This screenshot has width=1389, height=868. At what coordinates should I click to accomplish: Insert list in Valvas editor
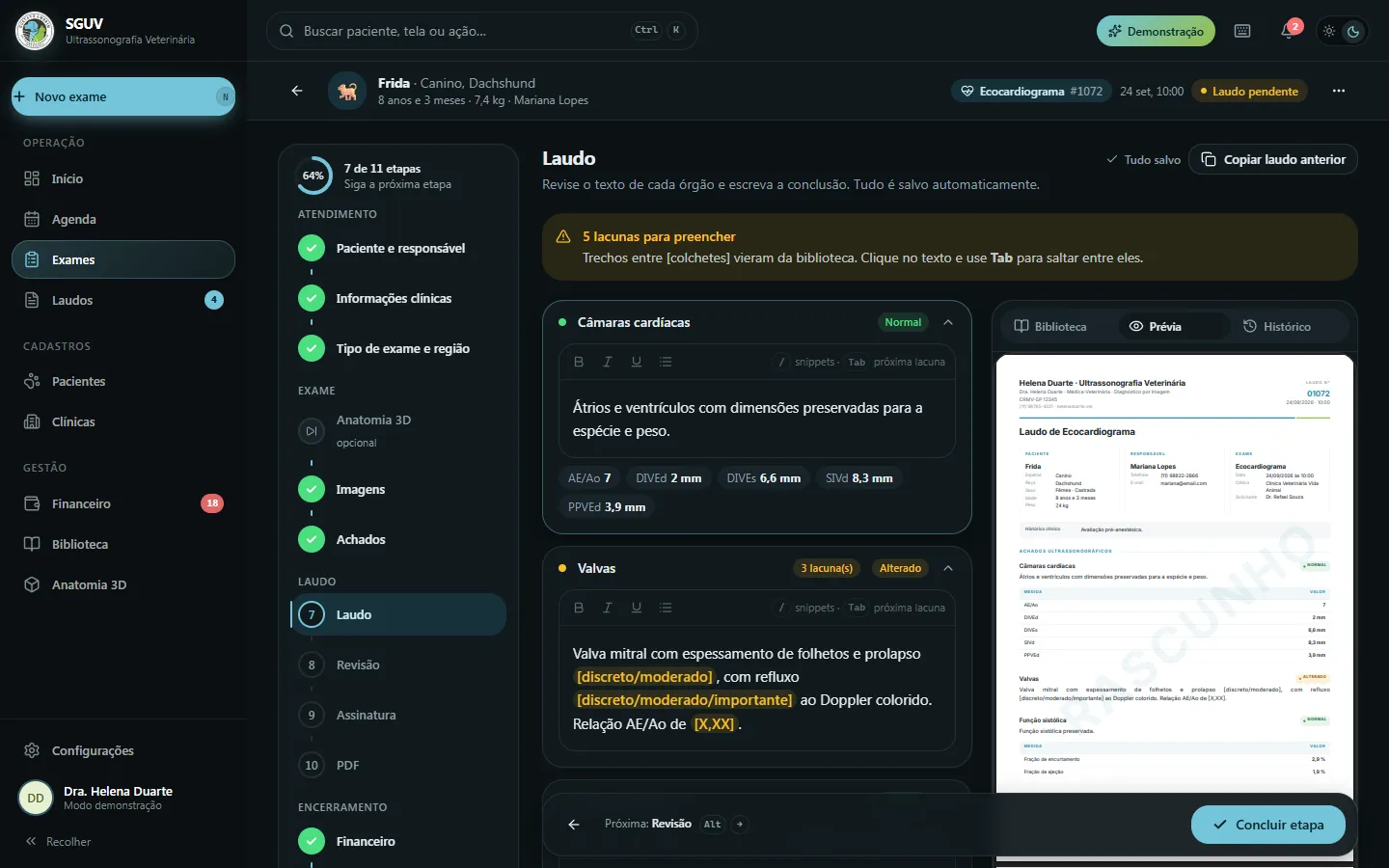pos(666,608)
